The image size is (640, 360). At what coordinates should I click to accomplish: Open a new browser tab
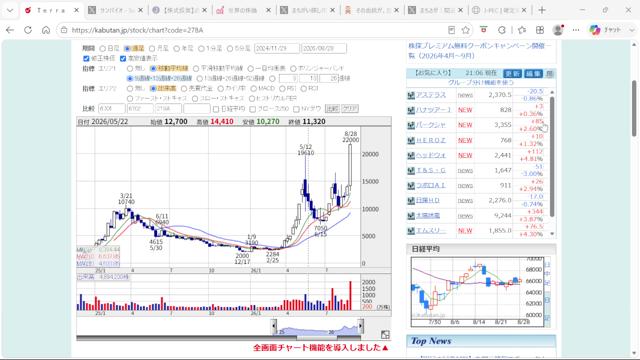tap(542, 11)
